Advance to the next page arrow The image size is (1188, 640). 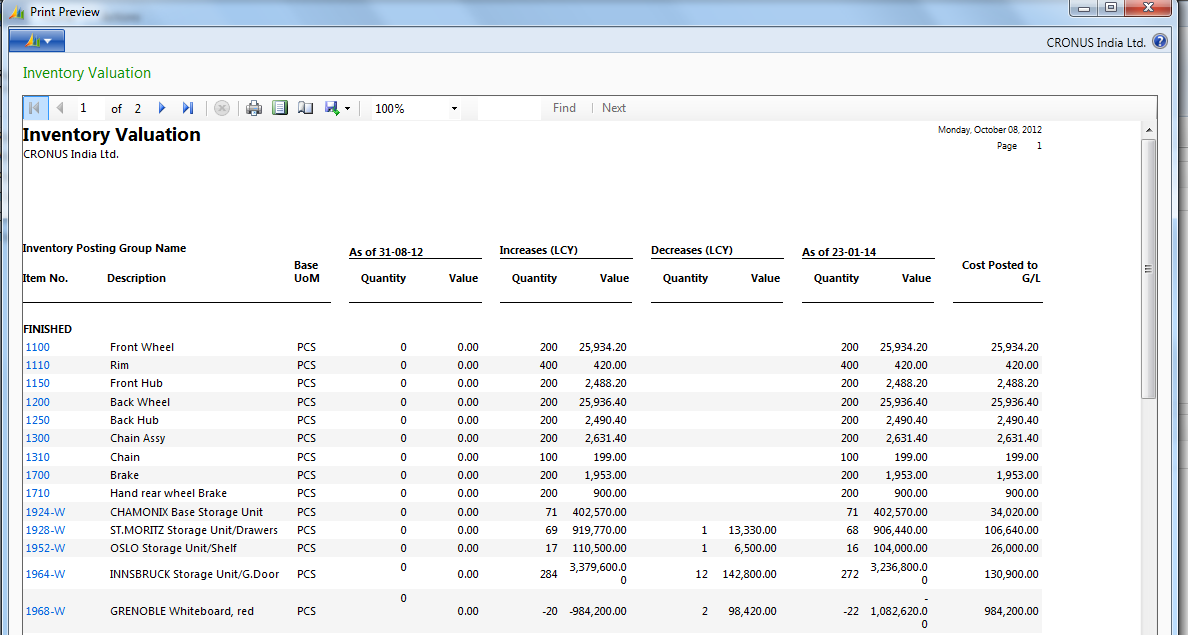(162, 107)
